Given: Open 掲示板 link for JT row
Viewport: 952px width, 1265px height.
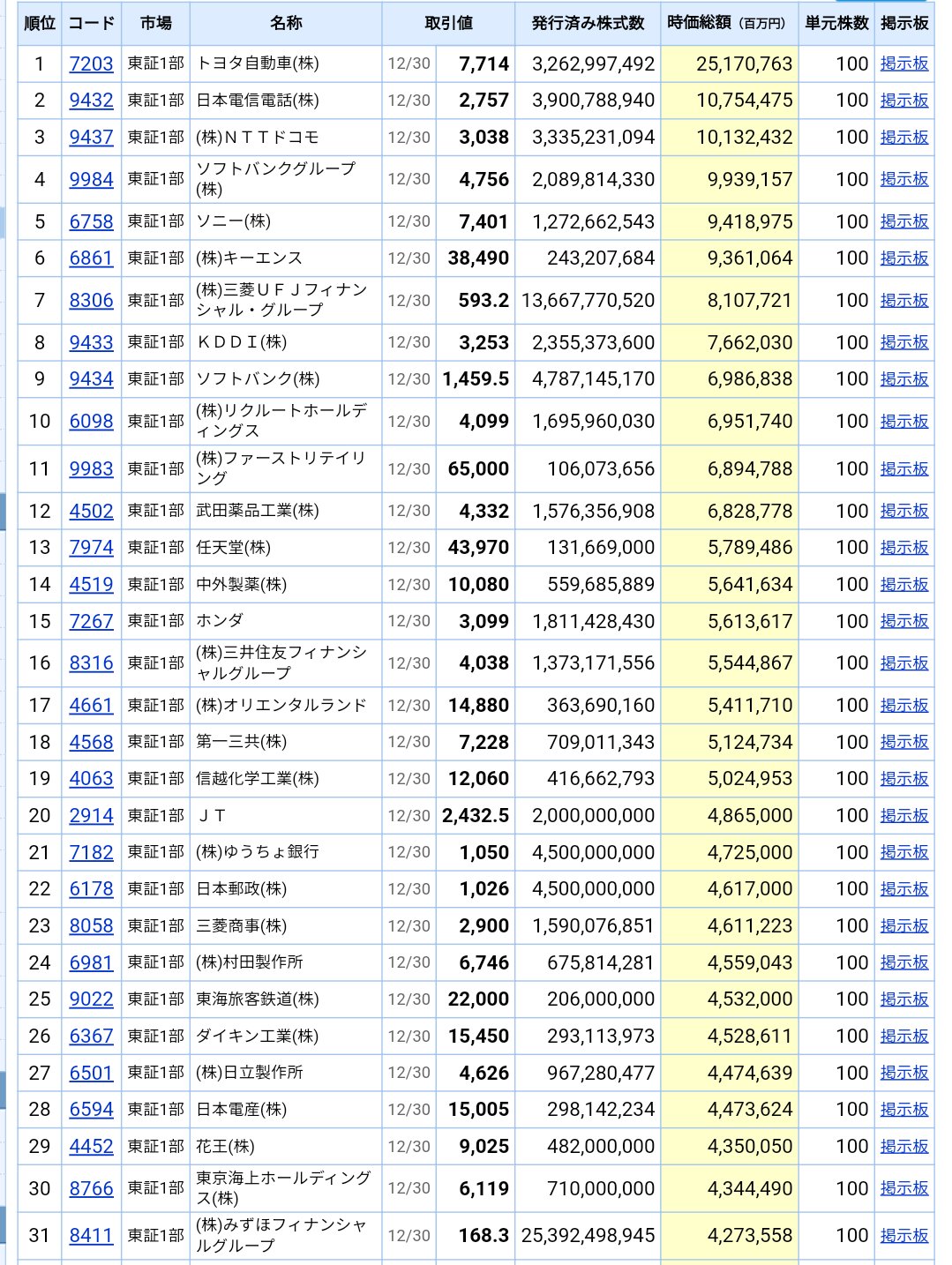Looking at the screenshot, I should pyautogui.click(x=904, y=816).
